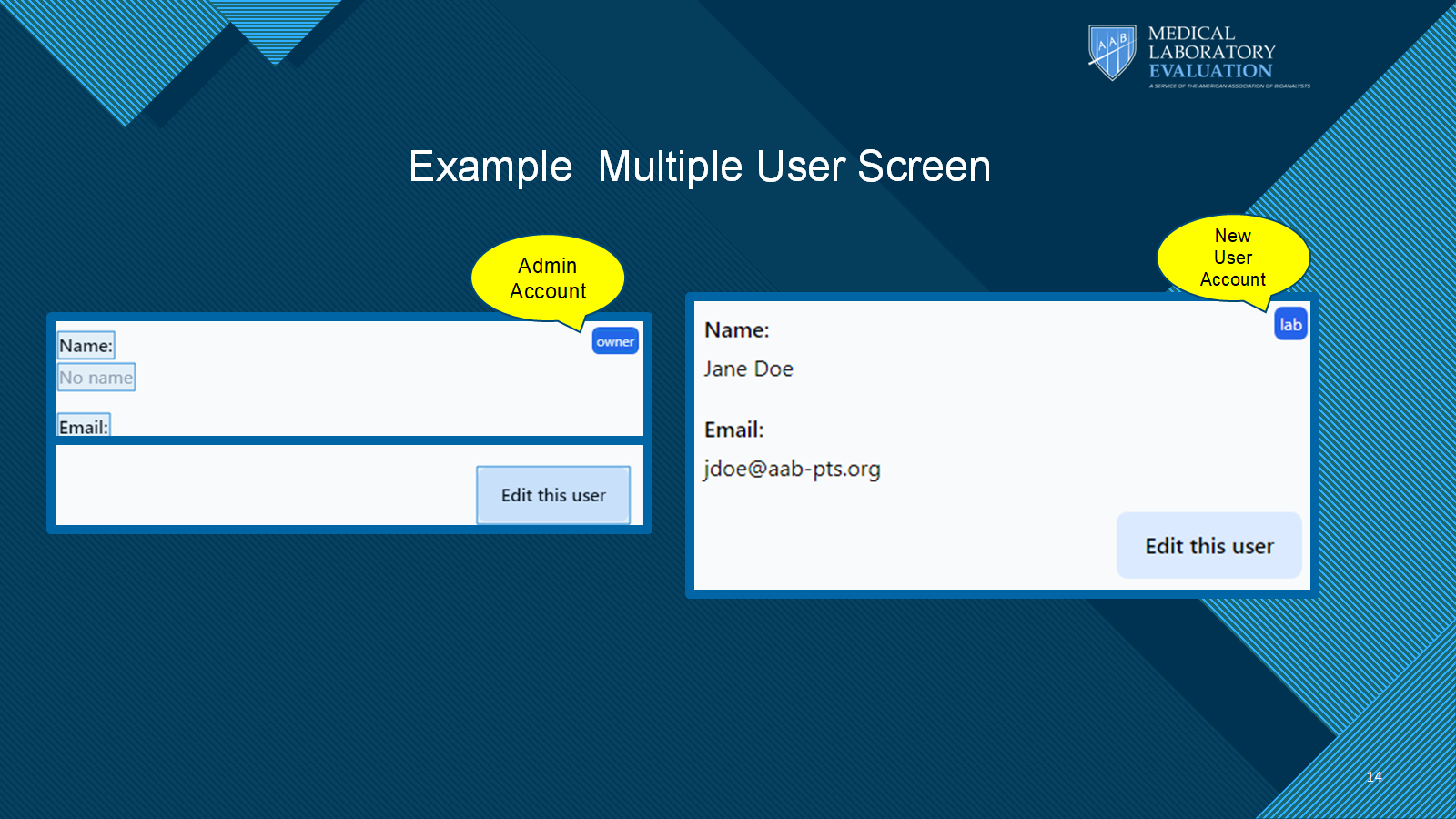Click the jdoe@aab-pts.org email address
The image size is (1456, 819).
(791, 469)
